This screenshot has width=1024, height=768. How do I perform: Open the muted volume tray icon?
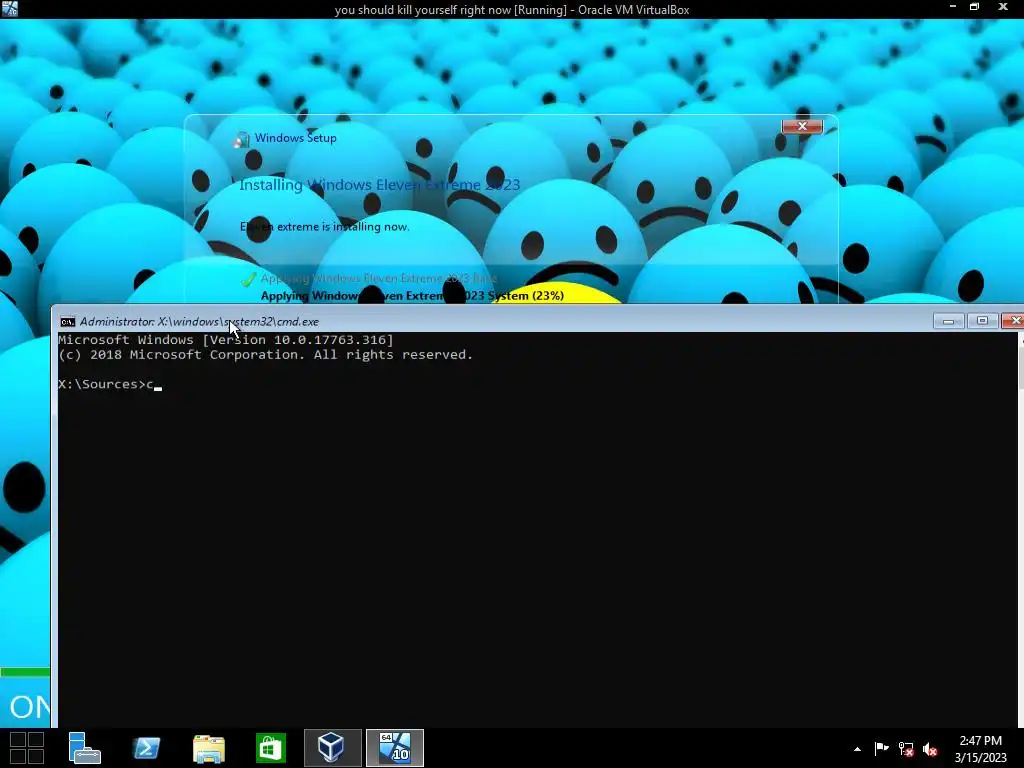click(930, 749)
